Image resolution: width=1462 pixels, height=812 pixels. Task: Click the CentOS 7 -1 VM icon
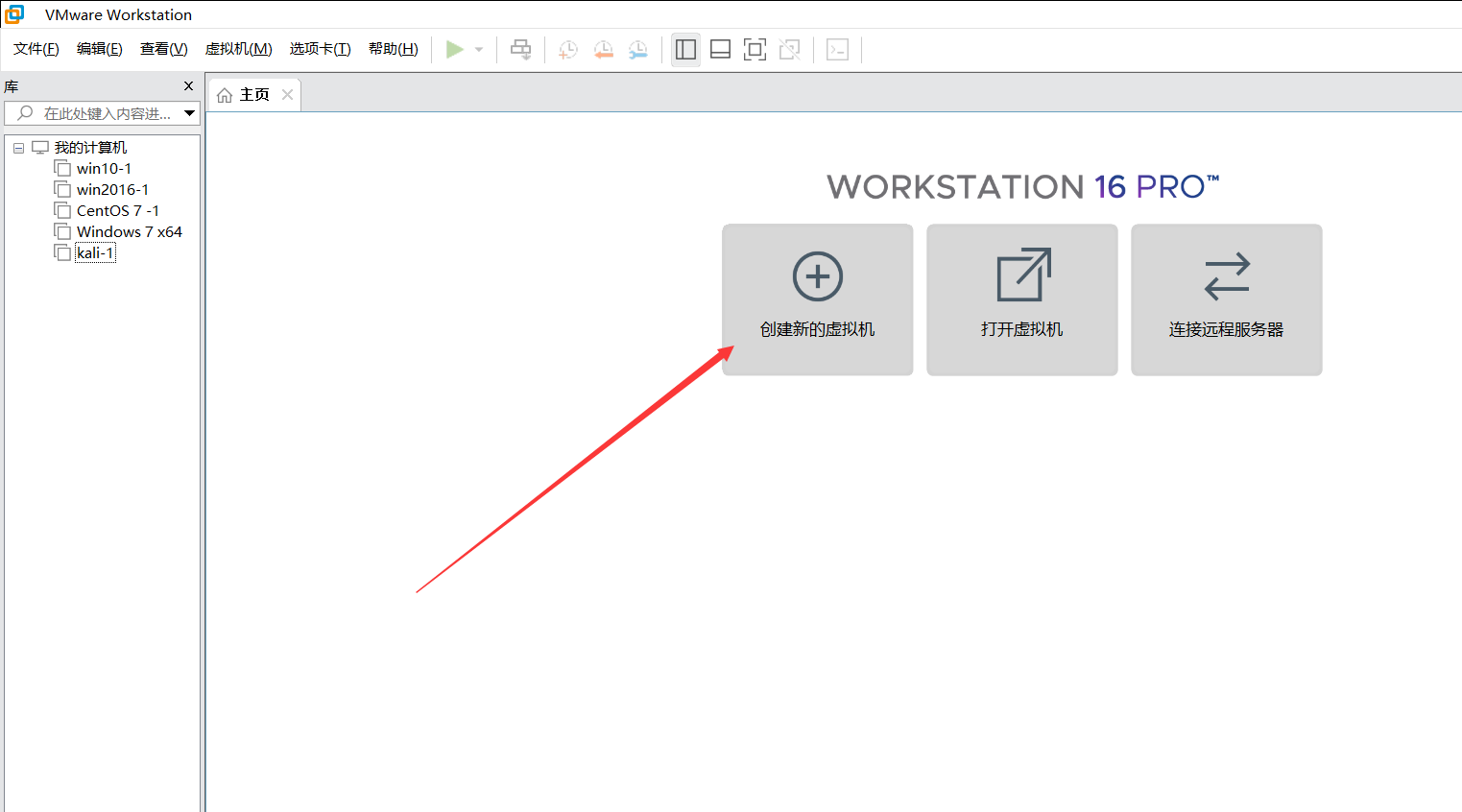coord(62,210)
